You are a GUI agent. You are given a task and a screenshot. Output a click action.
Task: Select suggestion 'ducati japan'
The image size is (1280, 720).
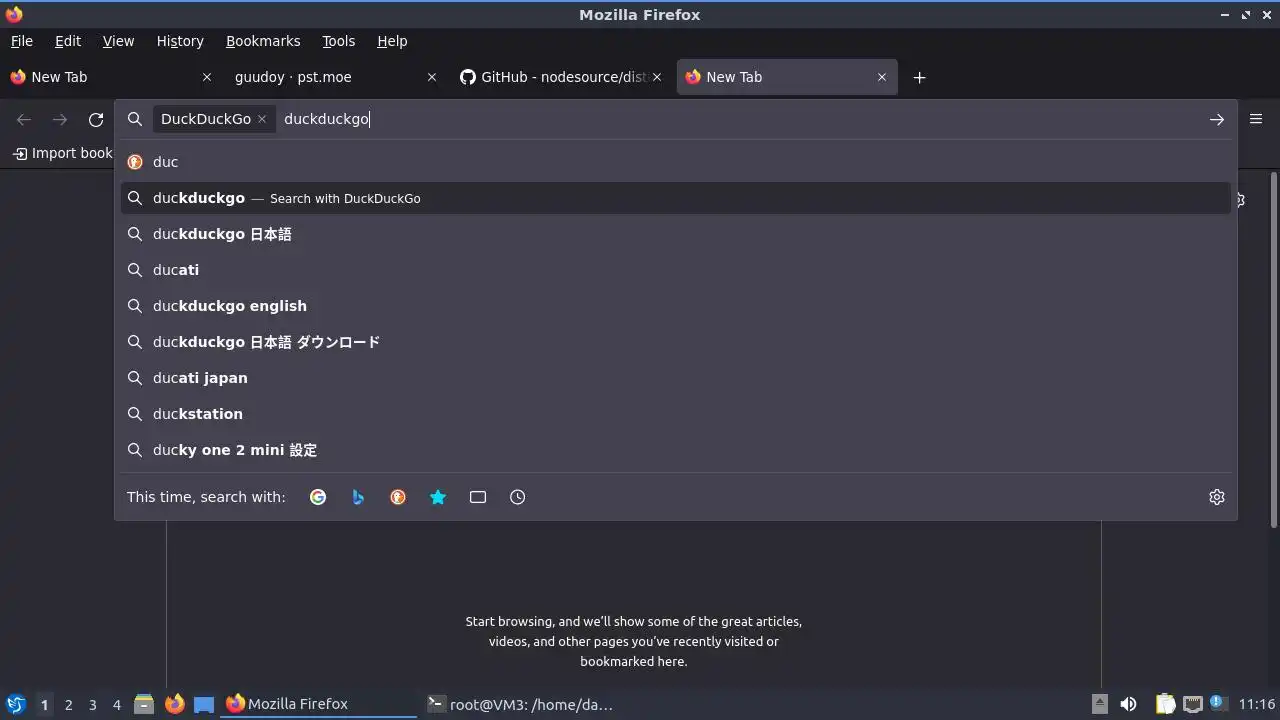click(675, 378)
